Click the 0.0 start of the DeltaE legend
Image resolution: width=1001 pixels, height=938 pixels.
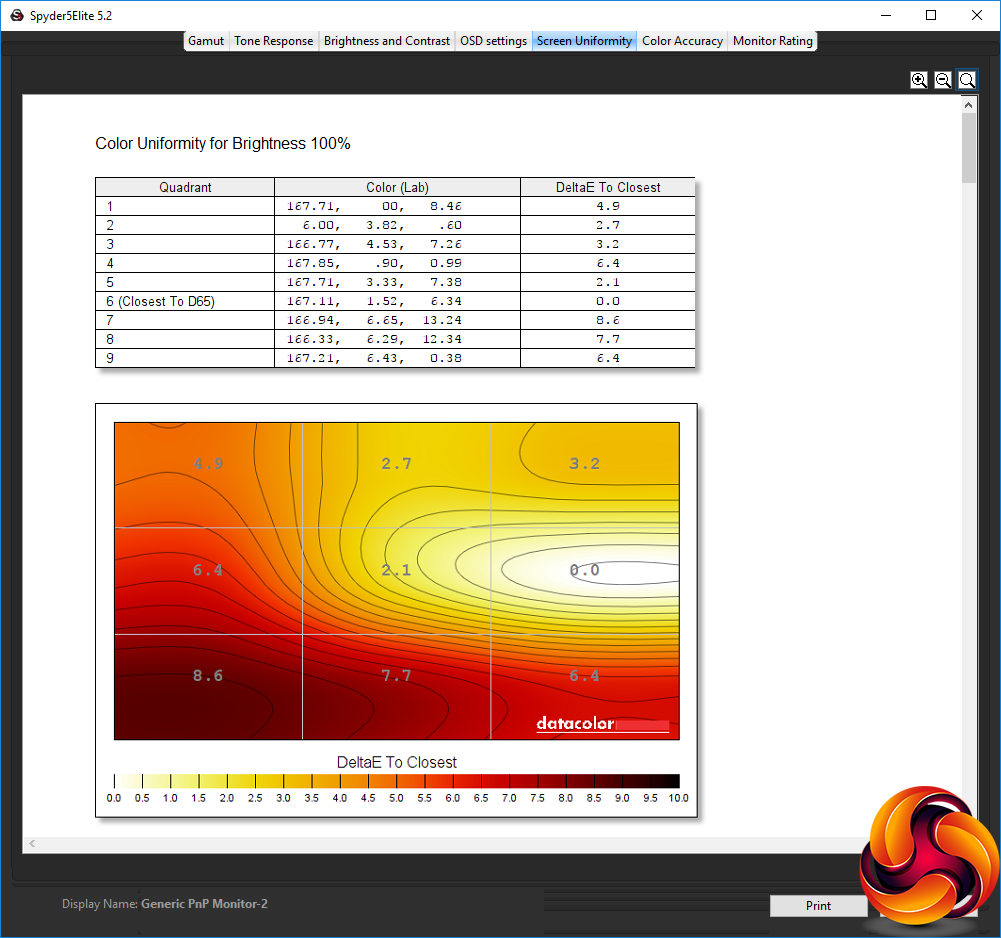(114, 798)
